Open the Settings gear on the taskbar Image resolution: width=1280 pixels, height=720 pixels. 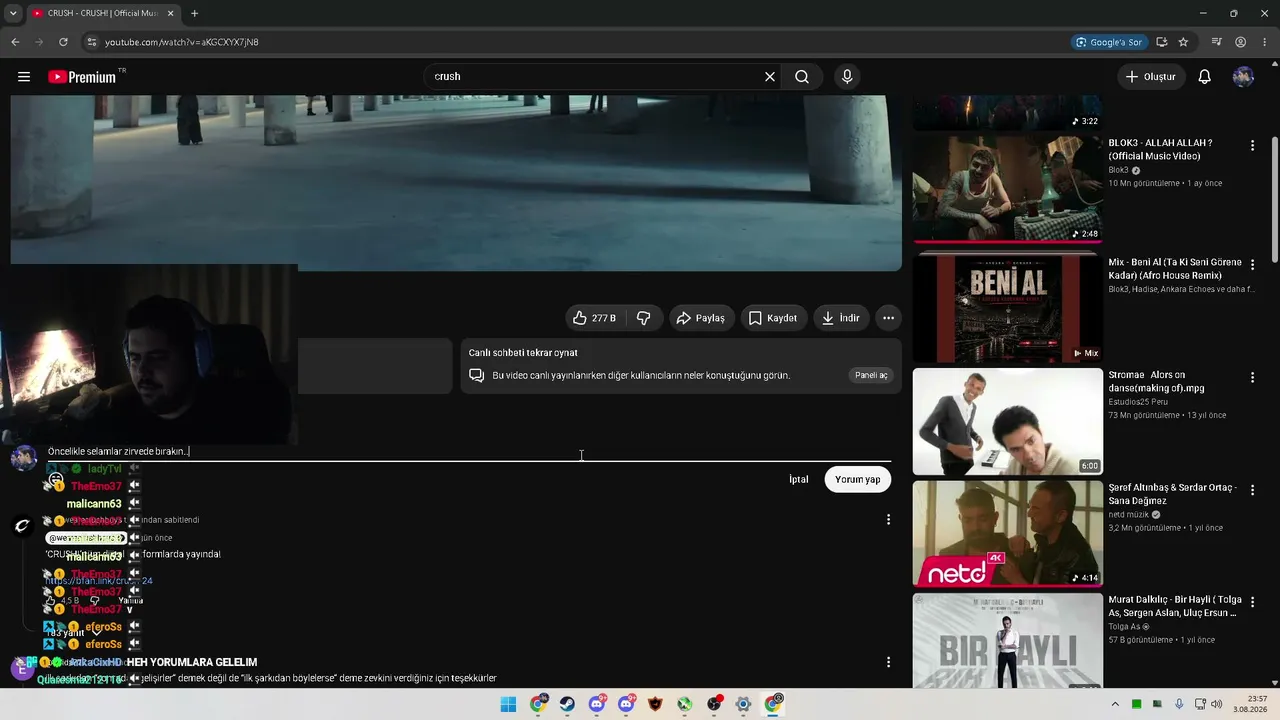pos(743,704)
